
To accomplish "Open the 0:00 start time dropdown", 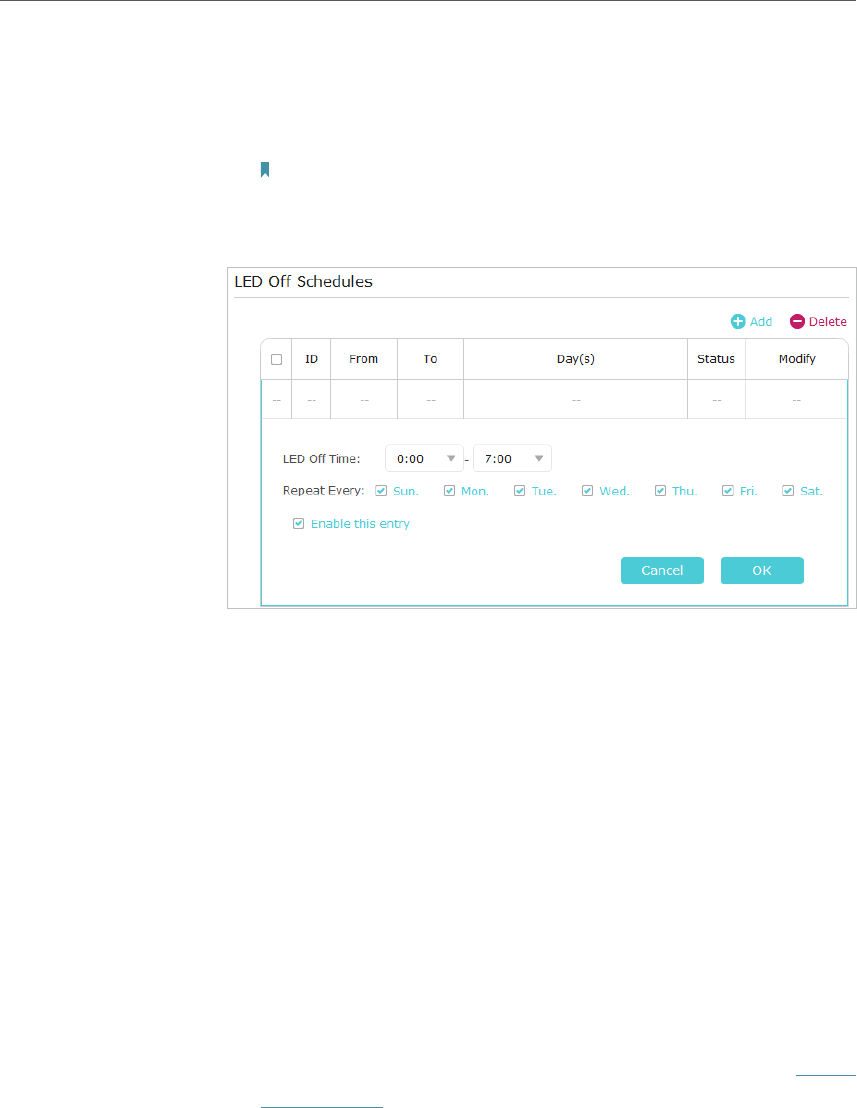I will click(424, 459).
